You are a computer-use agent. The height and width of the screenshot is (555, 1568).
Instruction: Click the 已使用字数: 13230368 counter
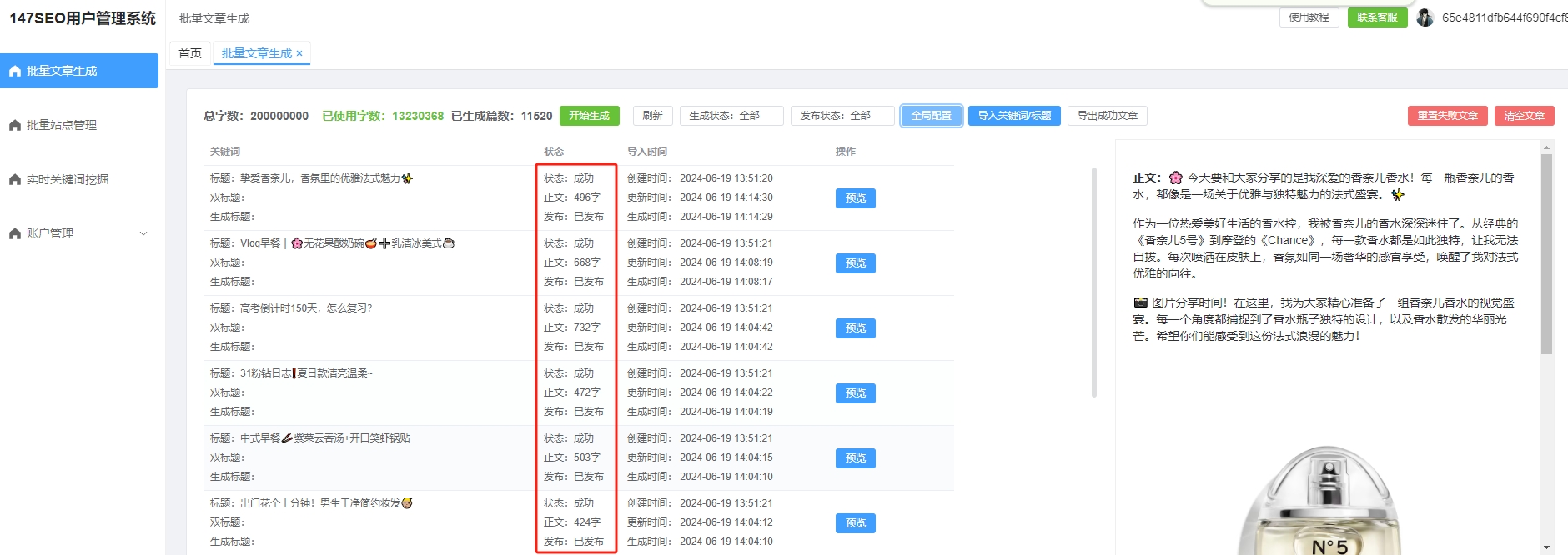point(383,116)
